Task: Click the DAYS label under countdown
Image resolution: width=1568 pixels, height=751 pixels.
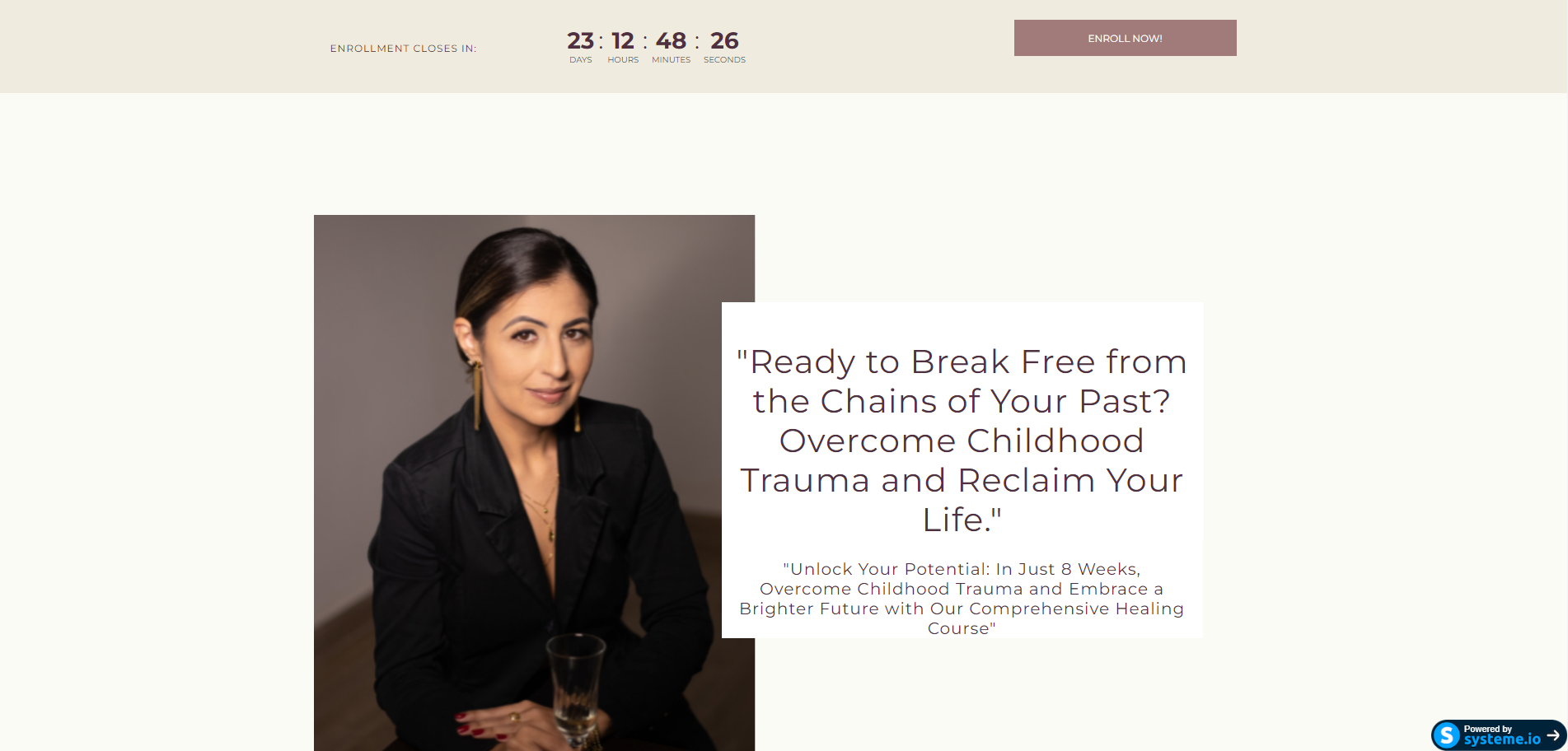Action: [580, 60]
